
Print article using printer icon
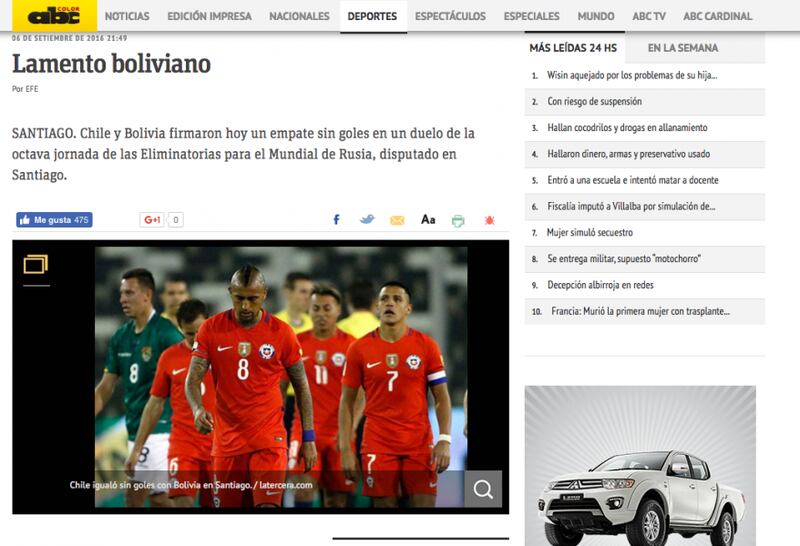tap(458, 220)
